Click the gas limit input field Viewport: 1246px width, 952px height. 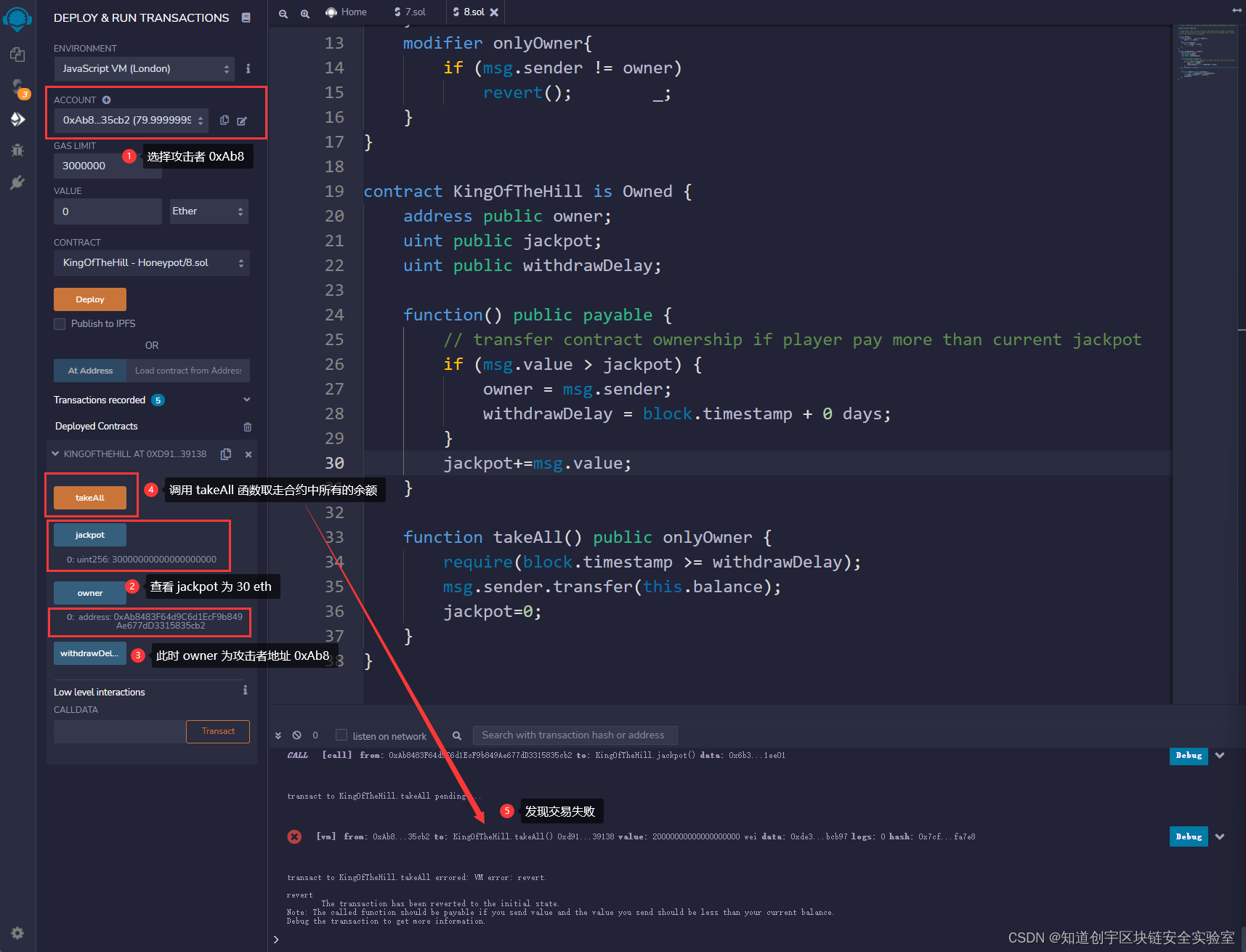(108, 166)
